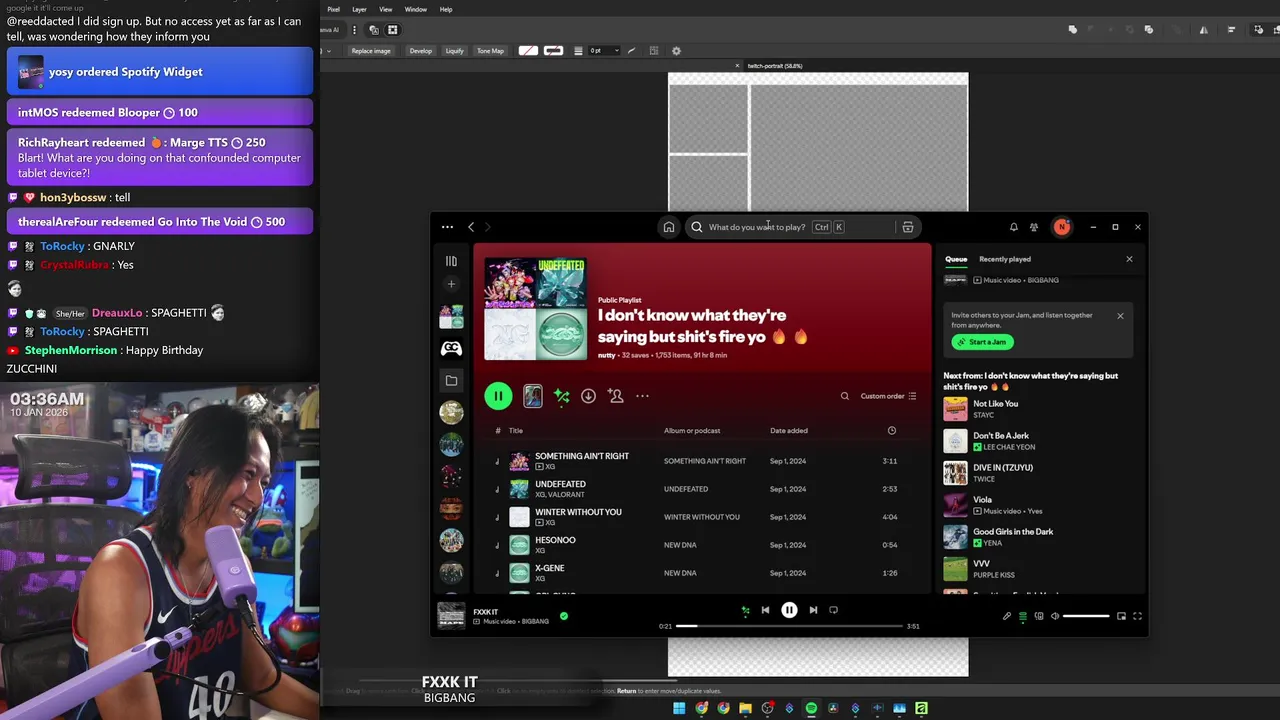The image size is (1280, 720).
Task: Toggle the playlist video preview thumbnail button
Action: pos(533,396)
